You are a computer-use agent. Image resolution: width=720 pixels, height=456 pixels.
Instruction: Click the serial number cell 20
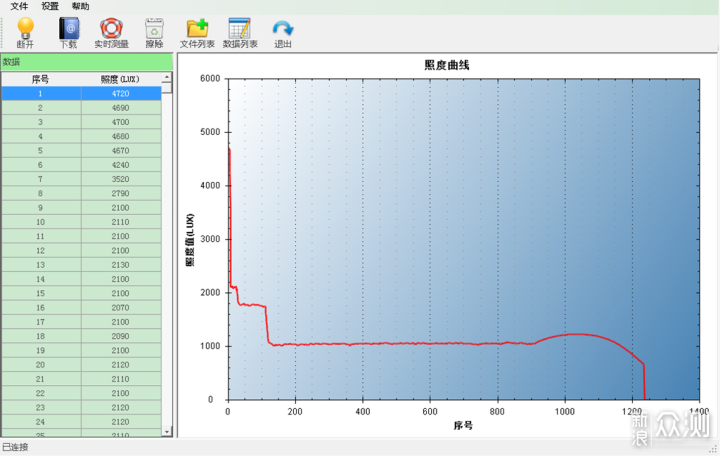(x=41, y=364)
